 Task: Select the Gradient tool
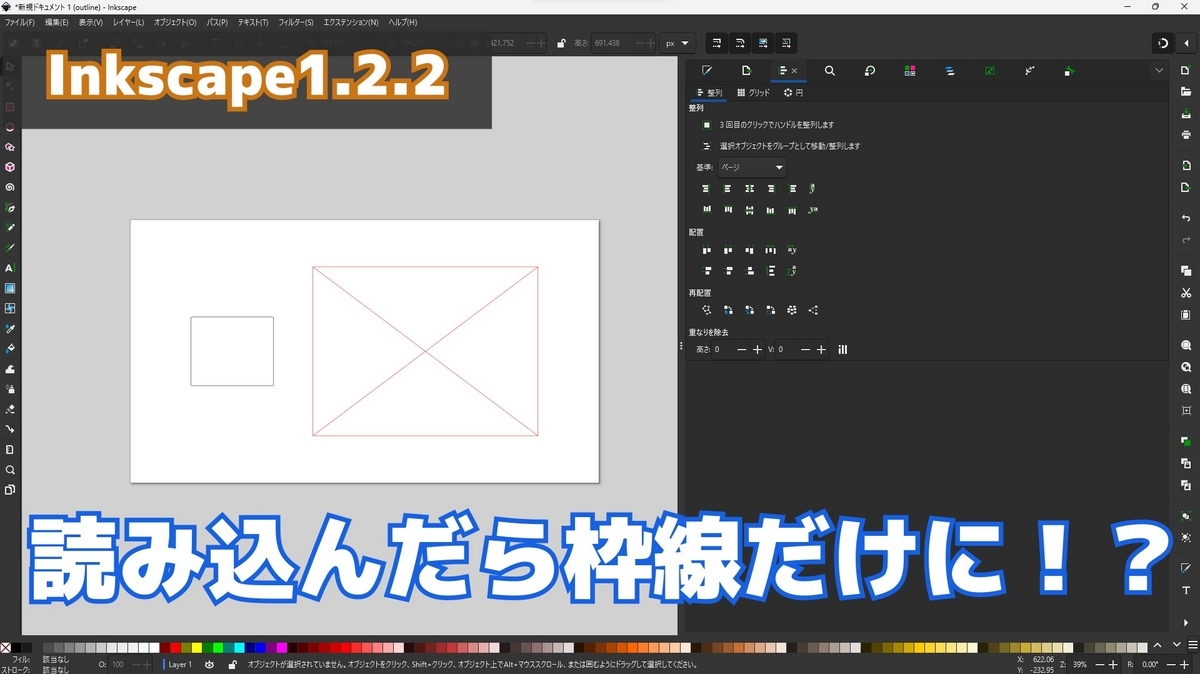tap(10, 288)
